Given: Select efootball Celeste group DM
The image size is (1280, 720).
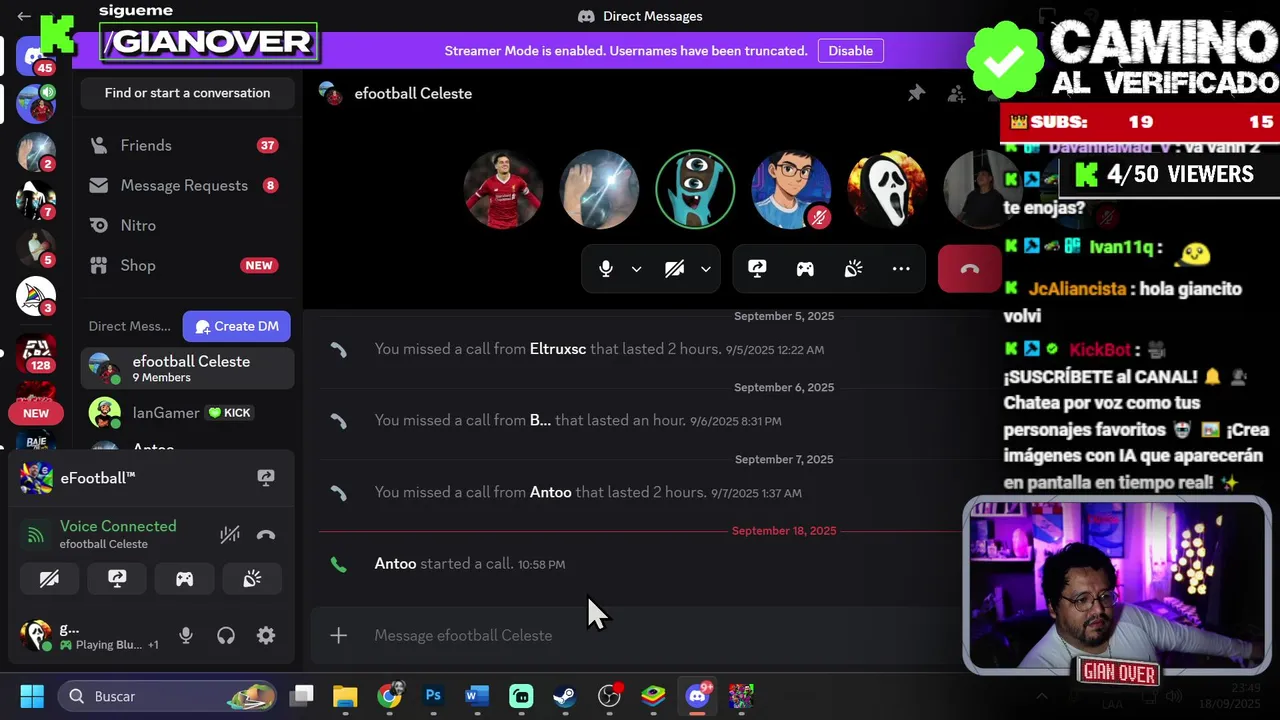Looking at the screenshot, I should coord(187,368).
